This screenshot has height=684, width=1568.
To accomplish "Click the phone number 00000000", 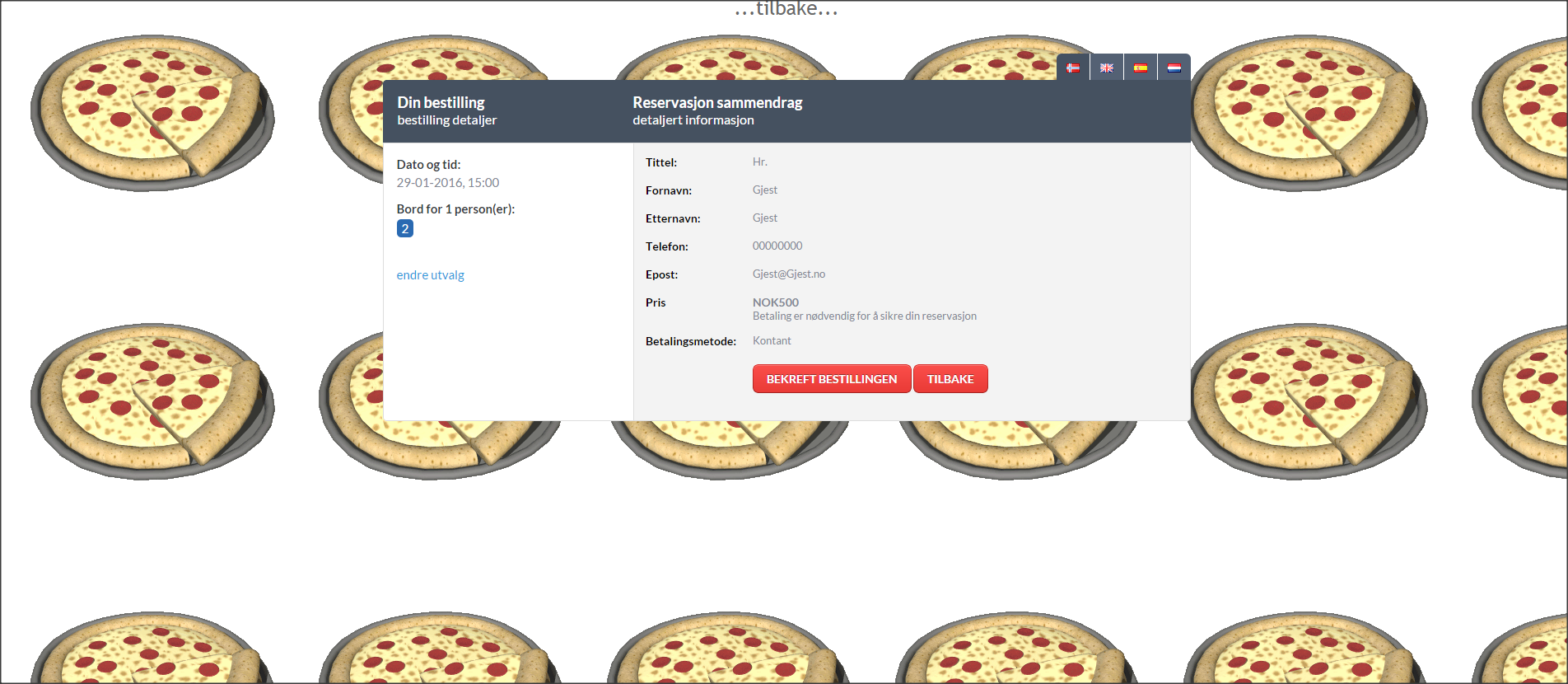I will (x=777, y=246).
